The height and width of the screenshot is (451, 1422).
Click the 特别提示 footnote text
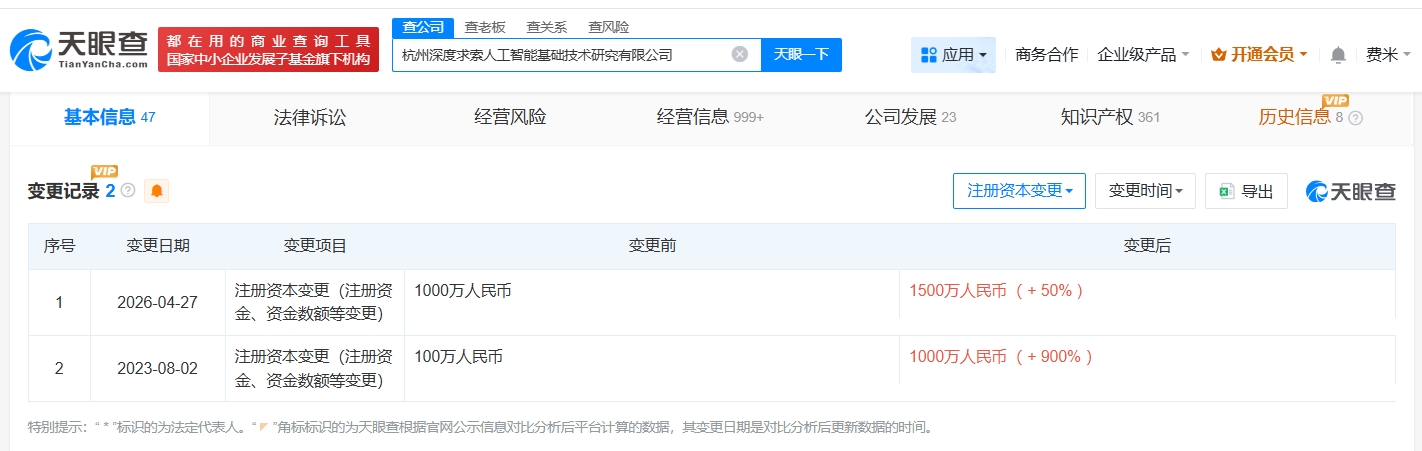click(x=481, y=427)
